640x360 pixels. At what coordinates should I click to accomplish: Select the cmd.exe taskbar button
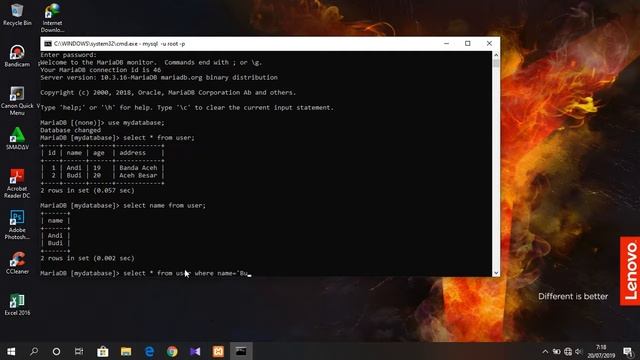point(241,351)
